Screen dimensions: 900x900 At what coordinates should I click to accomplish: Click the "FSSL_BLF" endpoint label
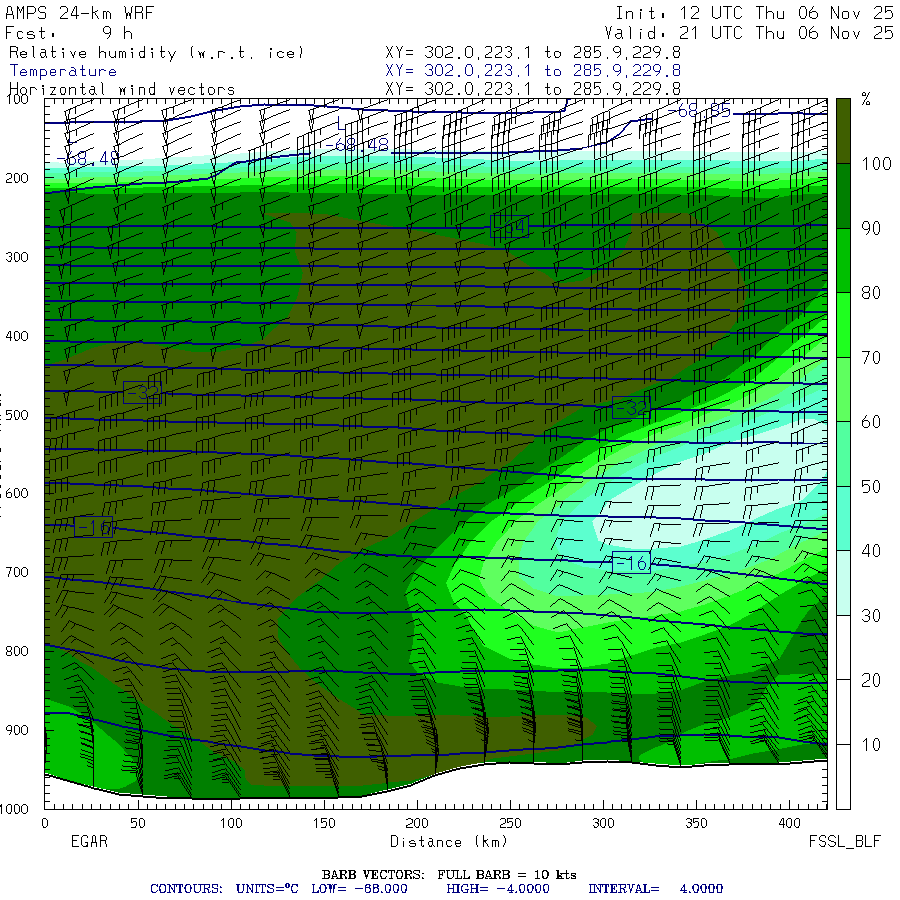click(844, 841)
